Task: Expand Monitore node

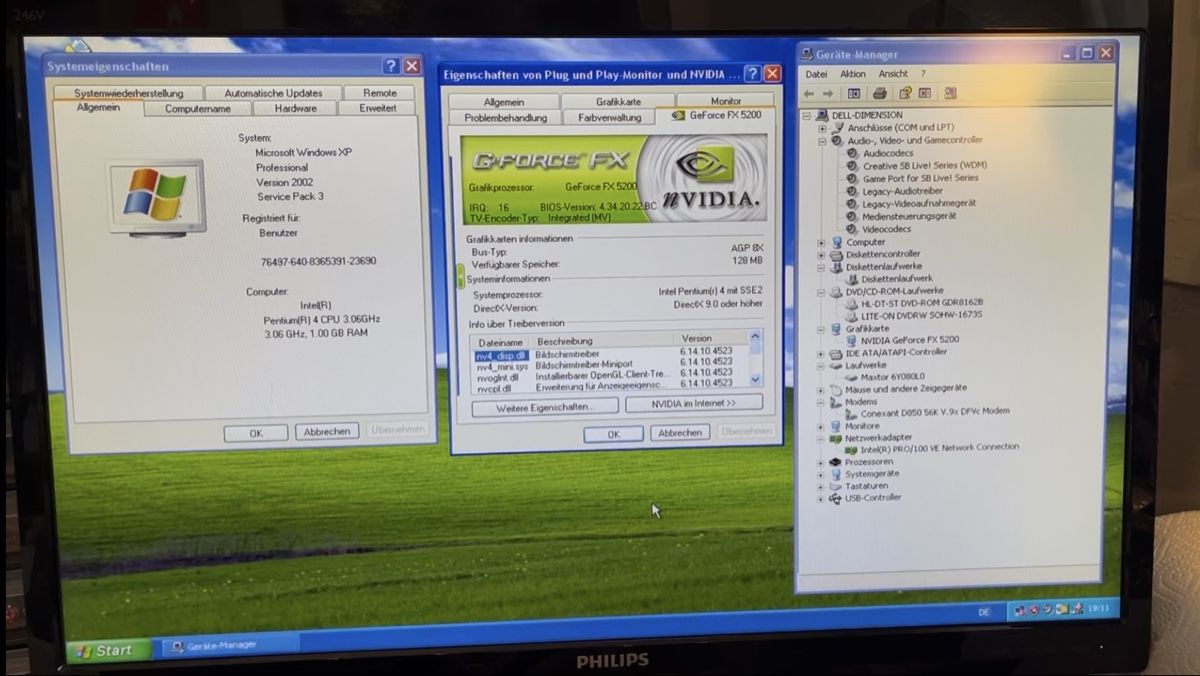Action: [821, 426]
